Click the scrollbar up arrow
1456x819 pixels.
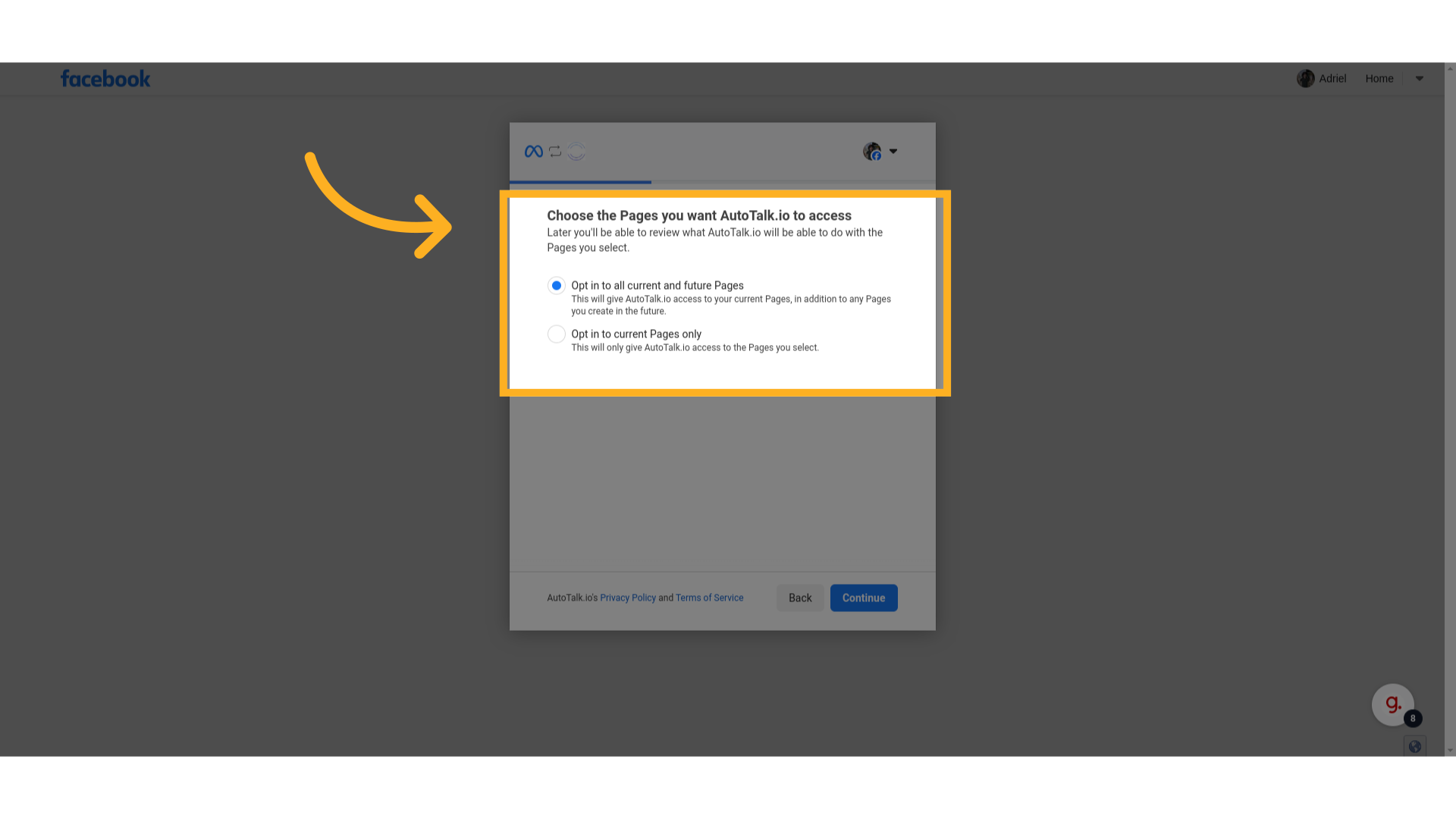point(1450,68)
